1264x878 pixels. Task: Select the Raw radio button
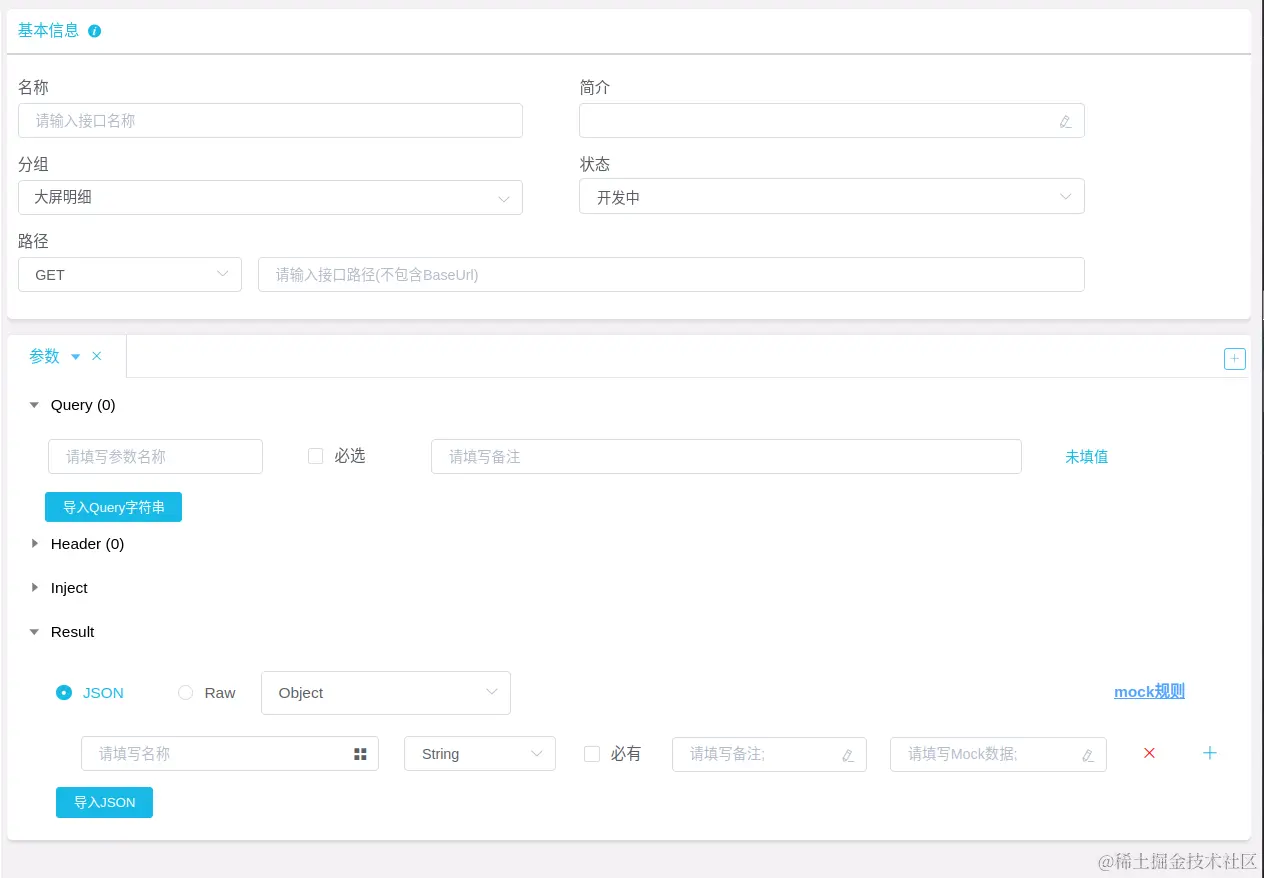pos(185,692)
